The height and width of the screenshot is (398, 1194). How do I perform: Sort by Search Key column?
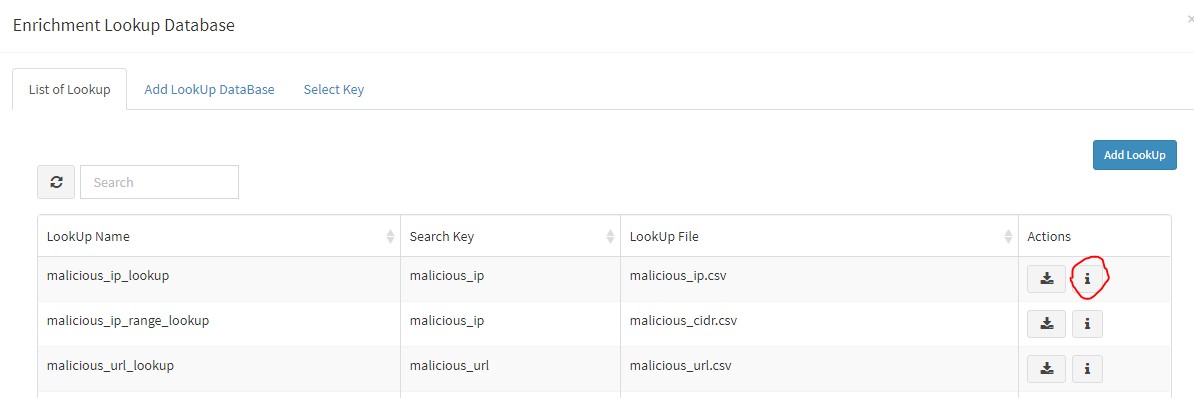[510, 236]
